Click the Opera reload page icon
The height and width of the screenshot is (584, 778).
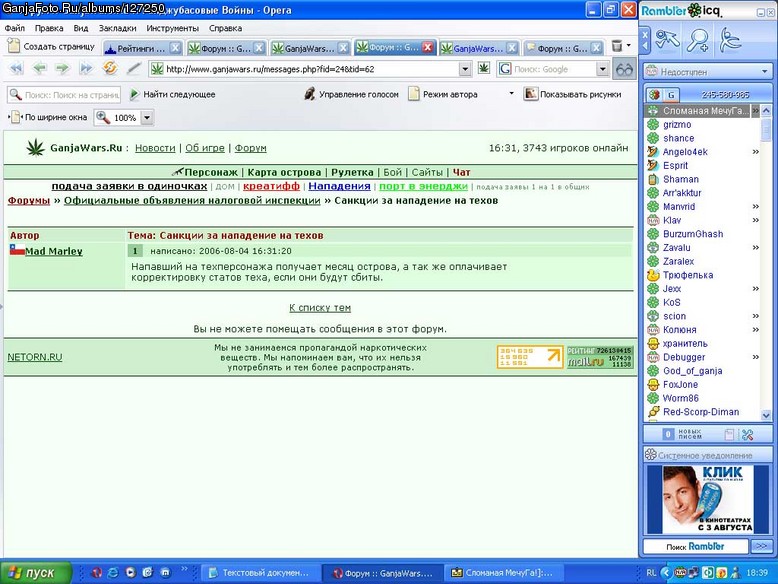pyautogui.click(x=110, y=68)
